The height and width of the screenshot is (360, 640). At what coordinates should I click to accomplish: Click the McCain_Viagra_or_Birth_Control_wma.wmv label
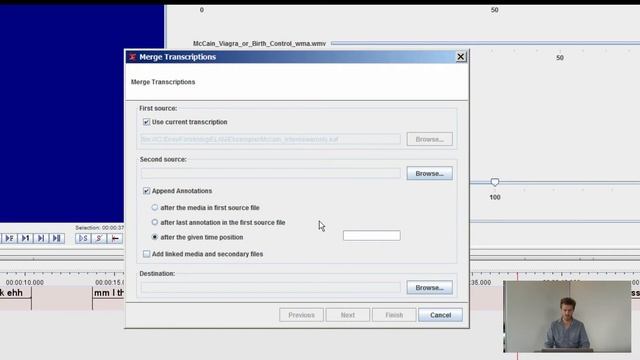(x=259, y=43)
